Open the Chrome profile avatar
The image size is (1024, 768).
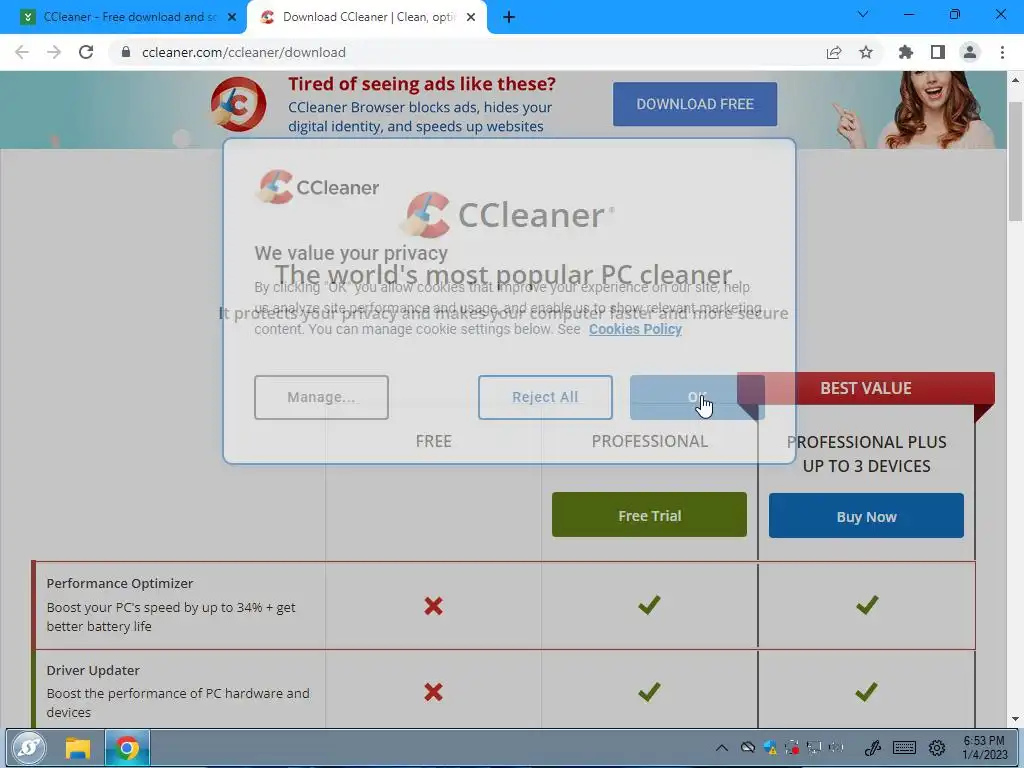pos(970,52)
